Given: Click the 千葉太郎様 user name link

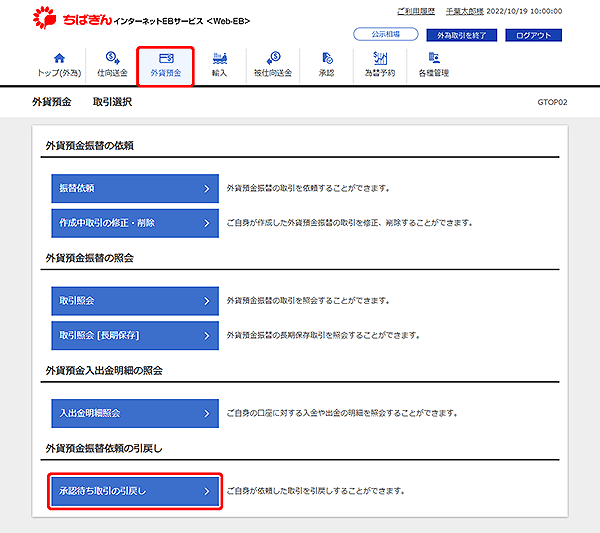Looking at the screenshot, I should point(465,11).
